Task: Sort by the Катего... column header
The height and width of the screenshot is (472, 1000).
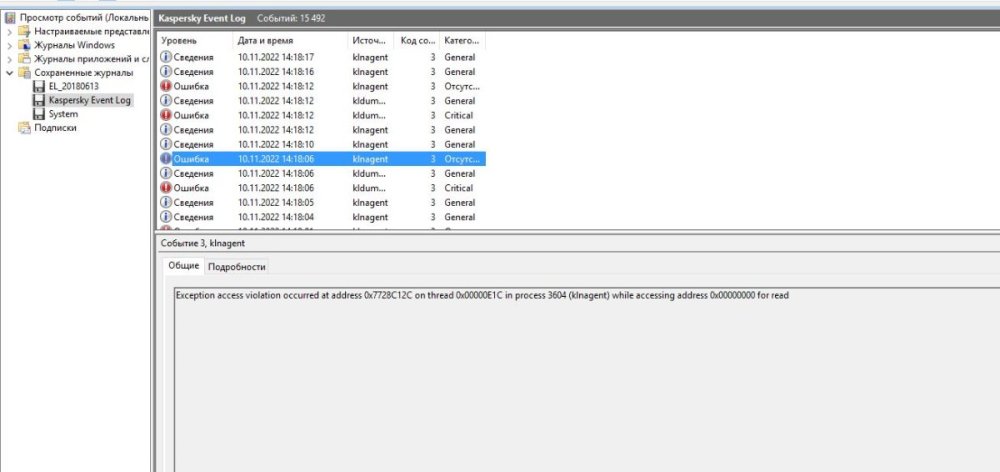Action: tap(462, 41)
